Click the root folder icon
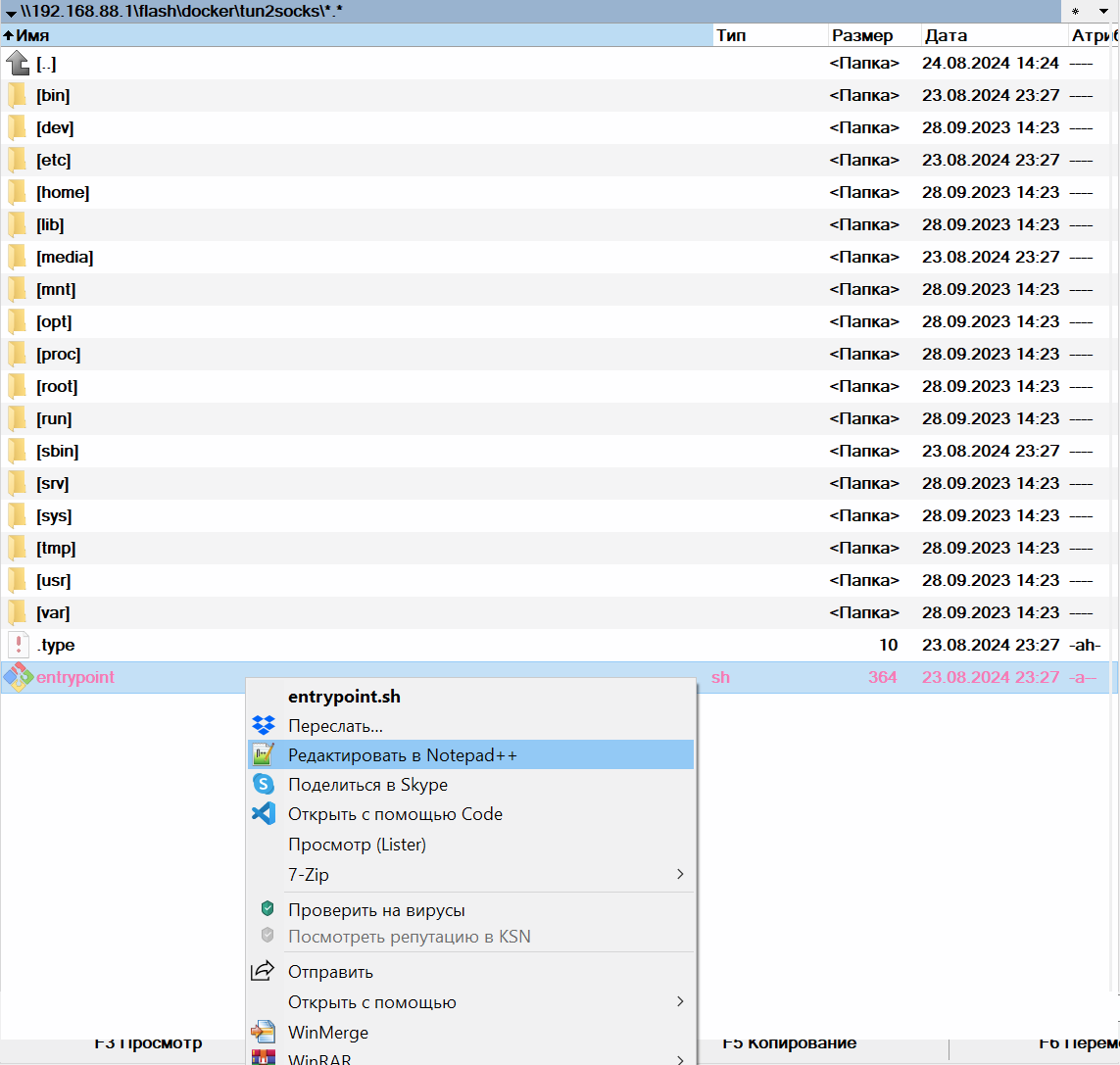 point(17,386)
